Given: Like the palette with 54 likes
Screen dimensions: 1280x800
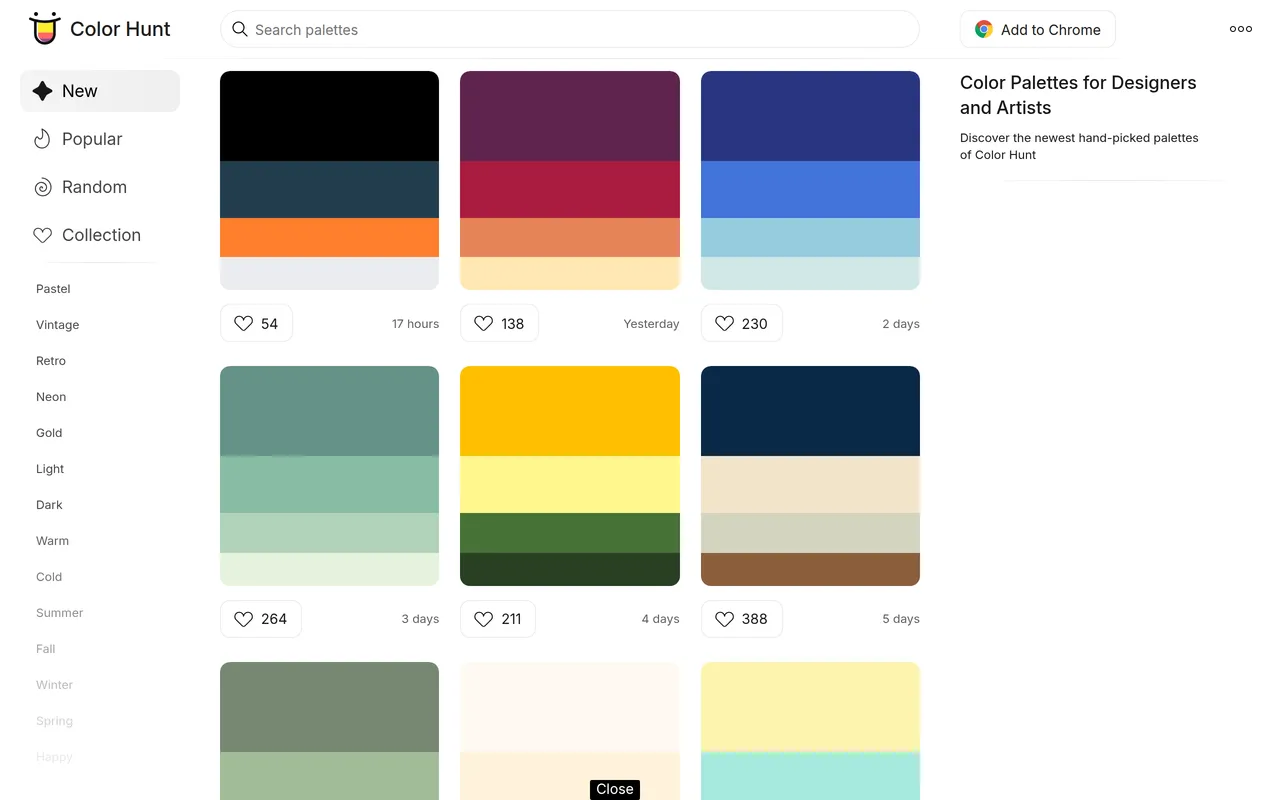Looking at the screenshot, I should tap(256, 323).
